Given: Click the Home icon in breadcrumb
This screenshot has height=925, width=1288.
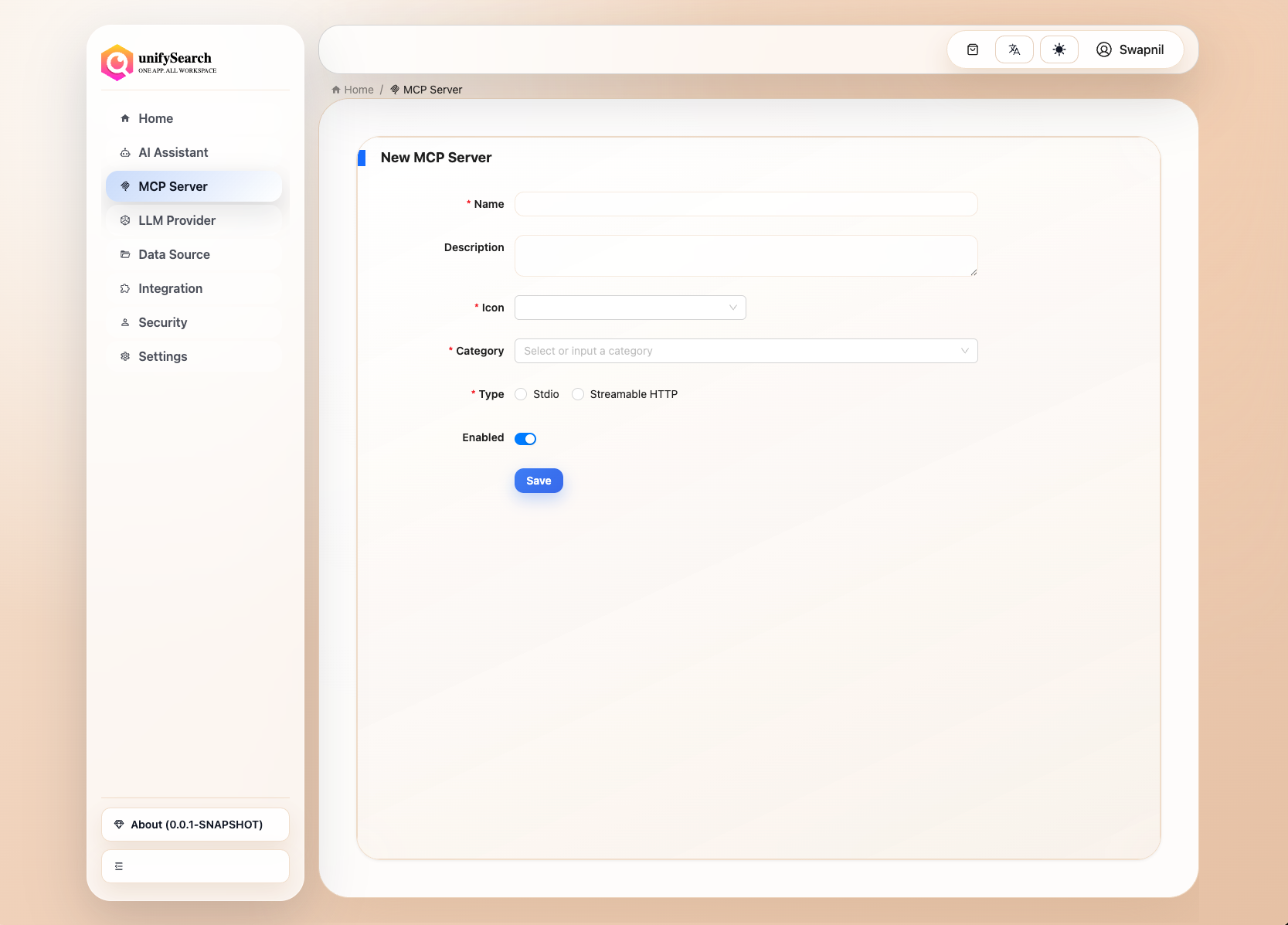Looking at the screenshot, I should coord(336,90).
